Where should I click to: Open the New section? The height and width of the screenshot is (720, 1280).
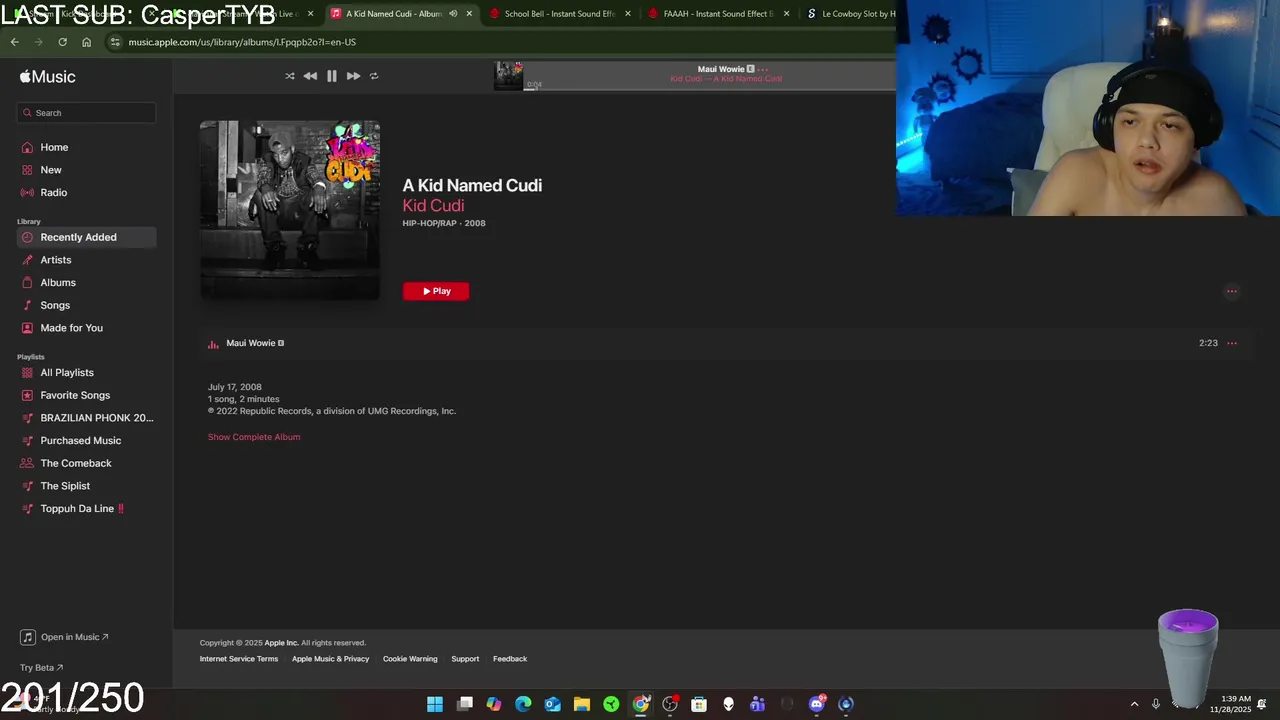click(x=50, y=170)
